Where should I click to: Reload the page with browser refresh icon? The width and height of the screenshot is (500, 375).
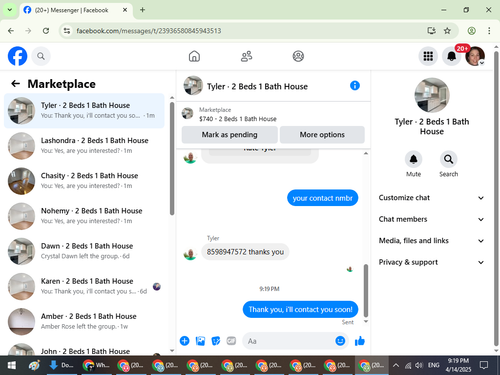click(46, 31)
